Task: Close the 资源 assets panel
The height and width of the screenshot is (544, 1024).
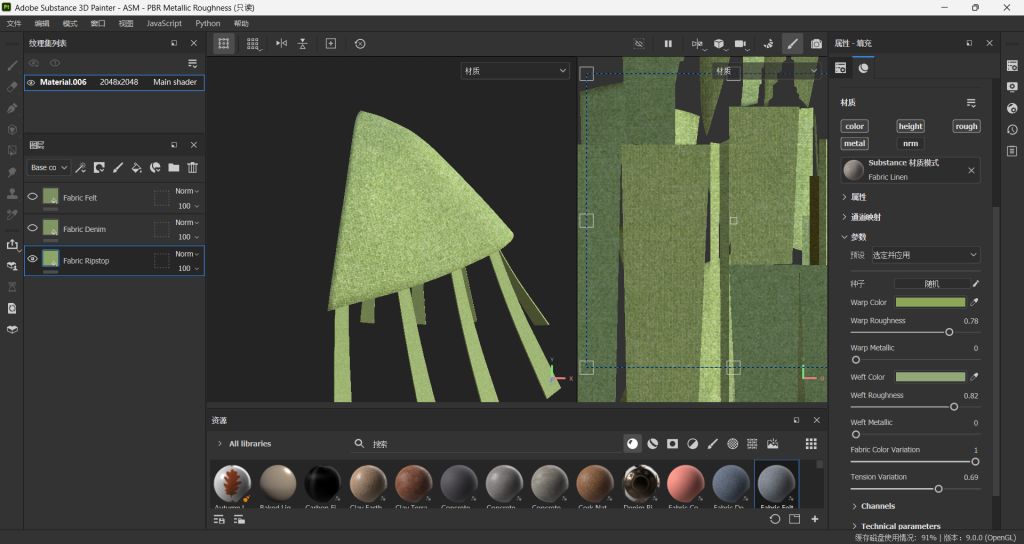Action: (816, 421)
